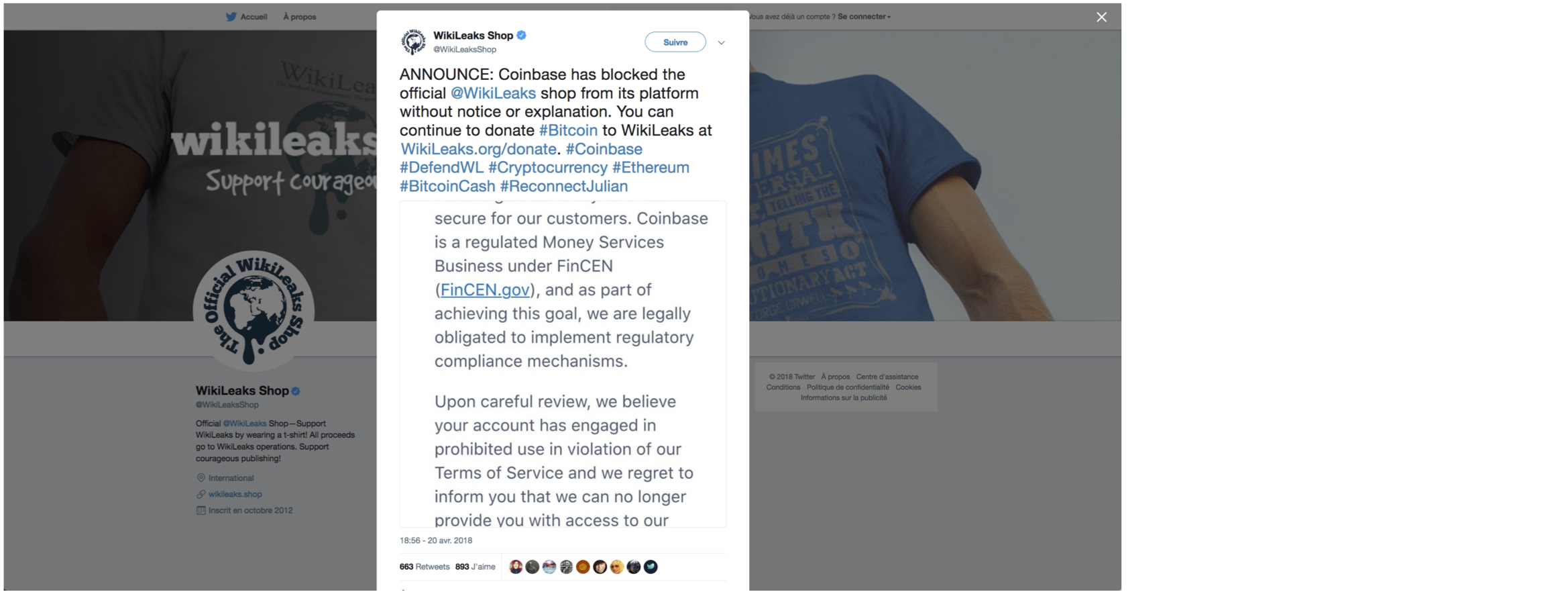Viewport: 1568px width, 592px height.
Task: Open the À propos item in top bar
Action: click(x=299, y=17)
